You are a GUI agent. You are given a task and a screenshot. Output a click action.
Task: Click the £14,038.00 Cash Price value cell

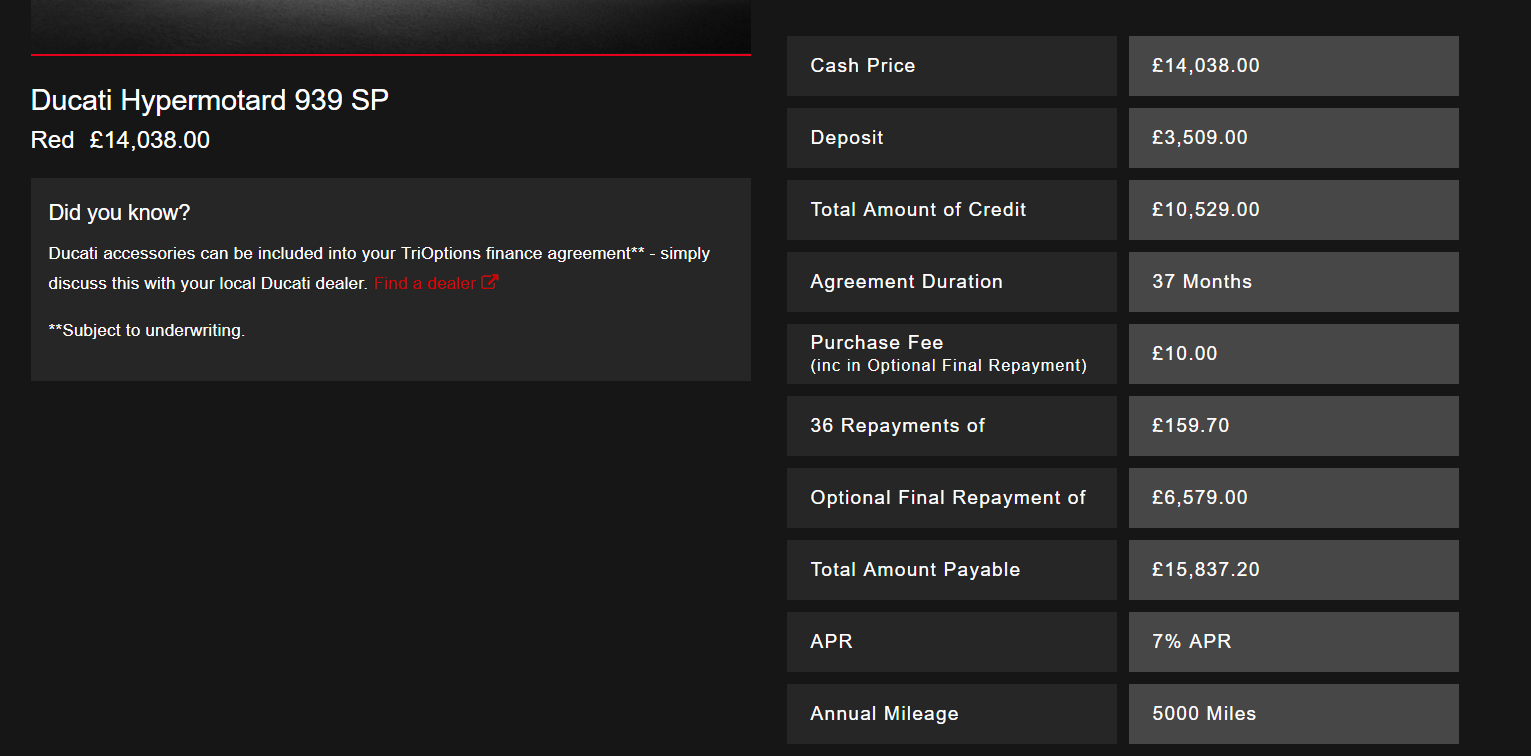point(1294,66)
